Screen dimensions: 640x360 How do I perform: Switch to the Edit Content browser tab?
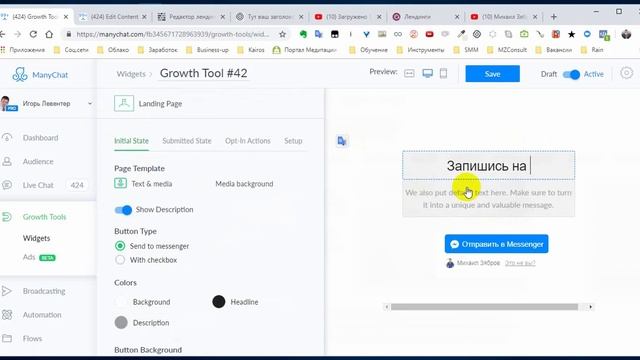coord(113,17)
